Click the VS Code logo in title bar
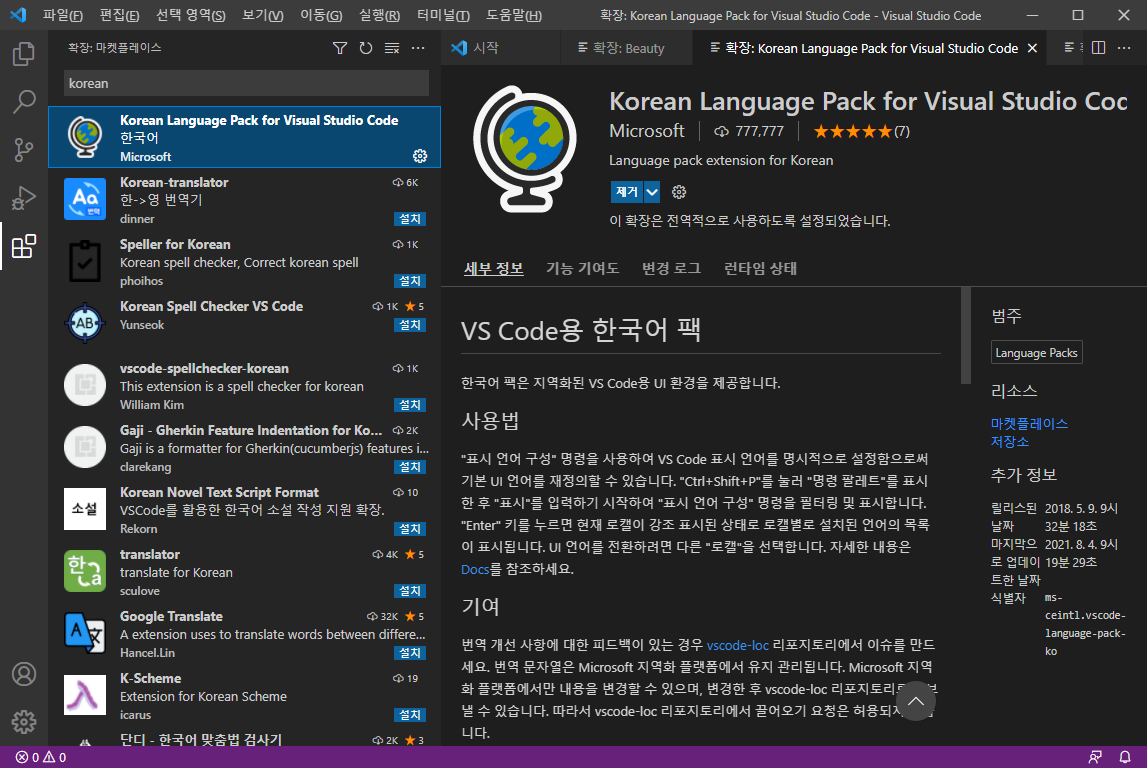 point(18,15)
